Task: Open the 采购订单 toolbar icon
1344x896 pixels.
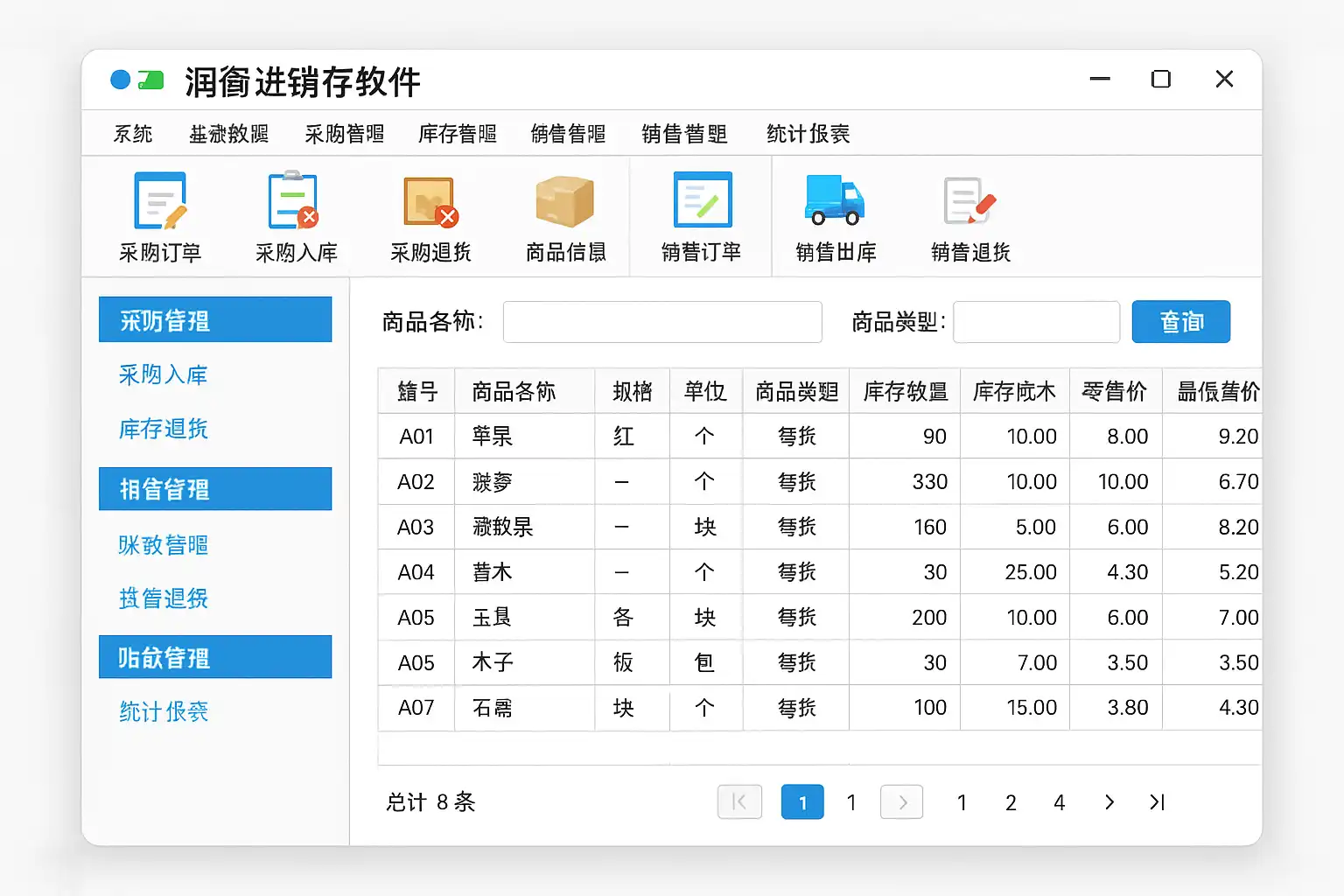Action: click(x=160, y=202)
